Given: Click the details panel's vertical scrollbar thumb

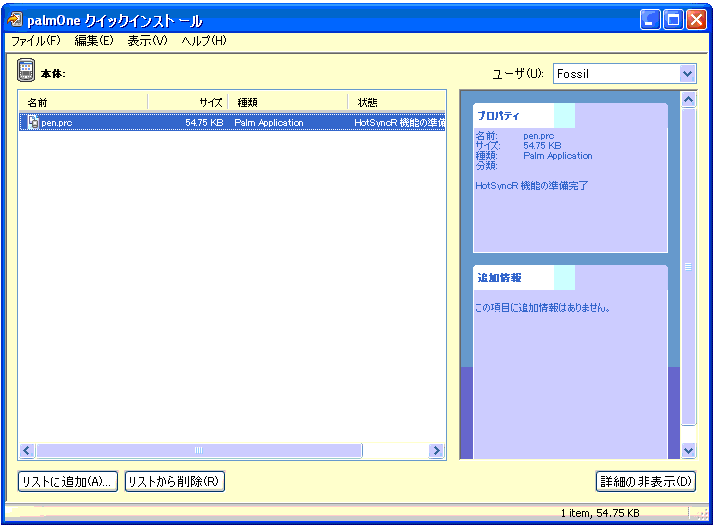Looking at the screenshot, I should click(688, 267).
